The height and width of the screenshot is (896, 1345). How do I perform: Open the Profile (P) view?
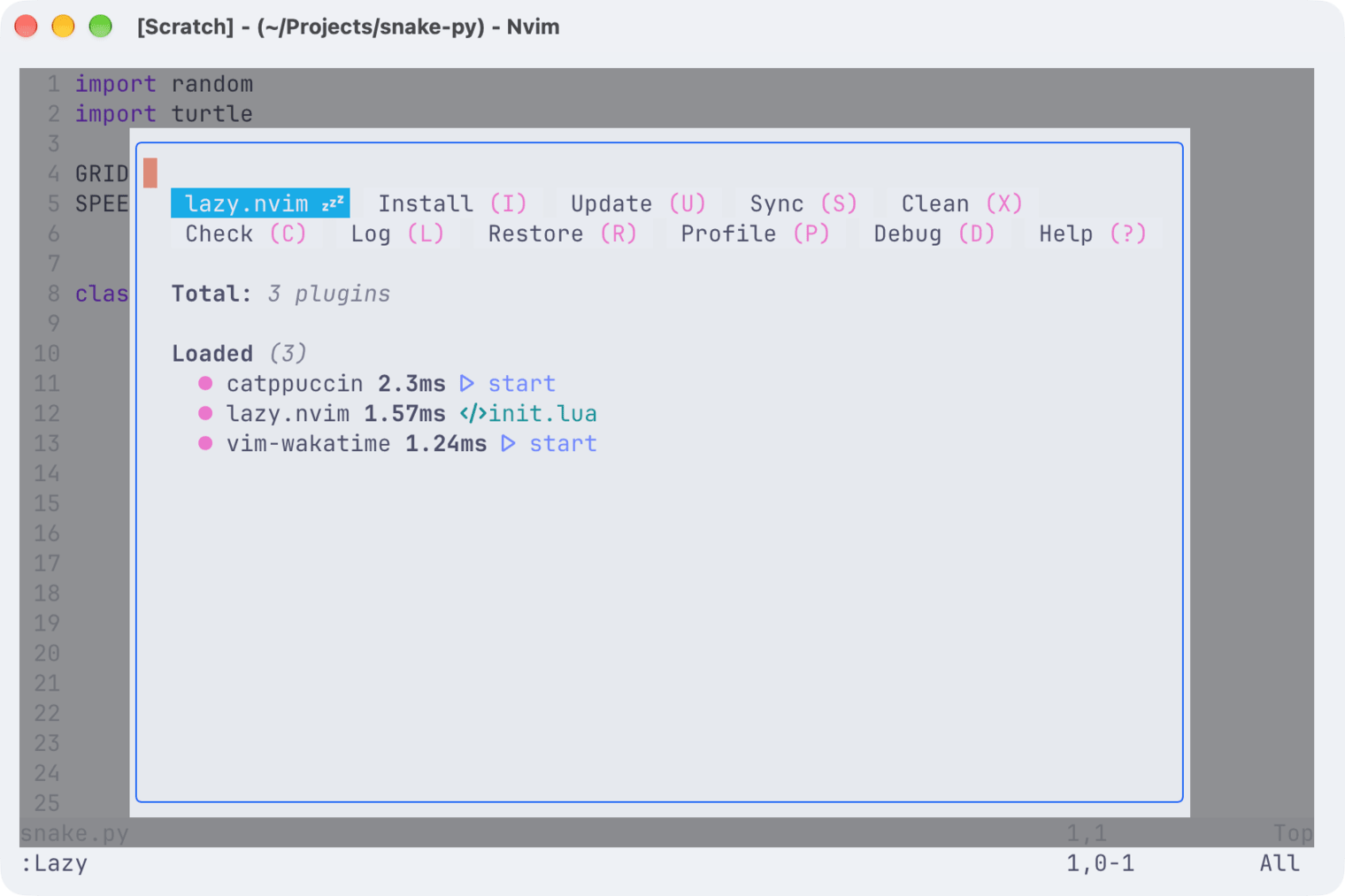pos(755,234)
